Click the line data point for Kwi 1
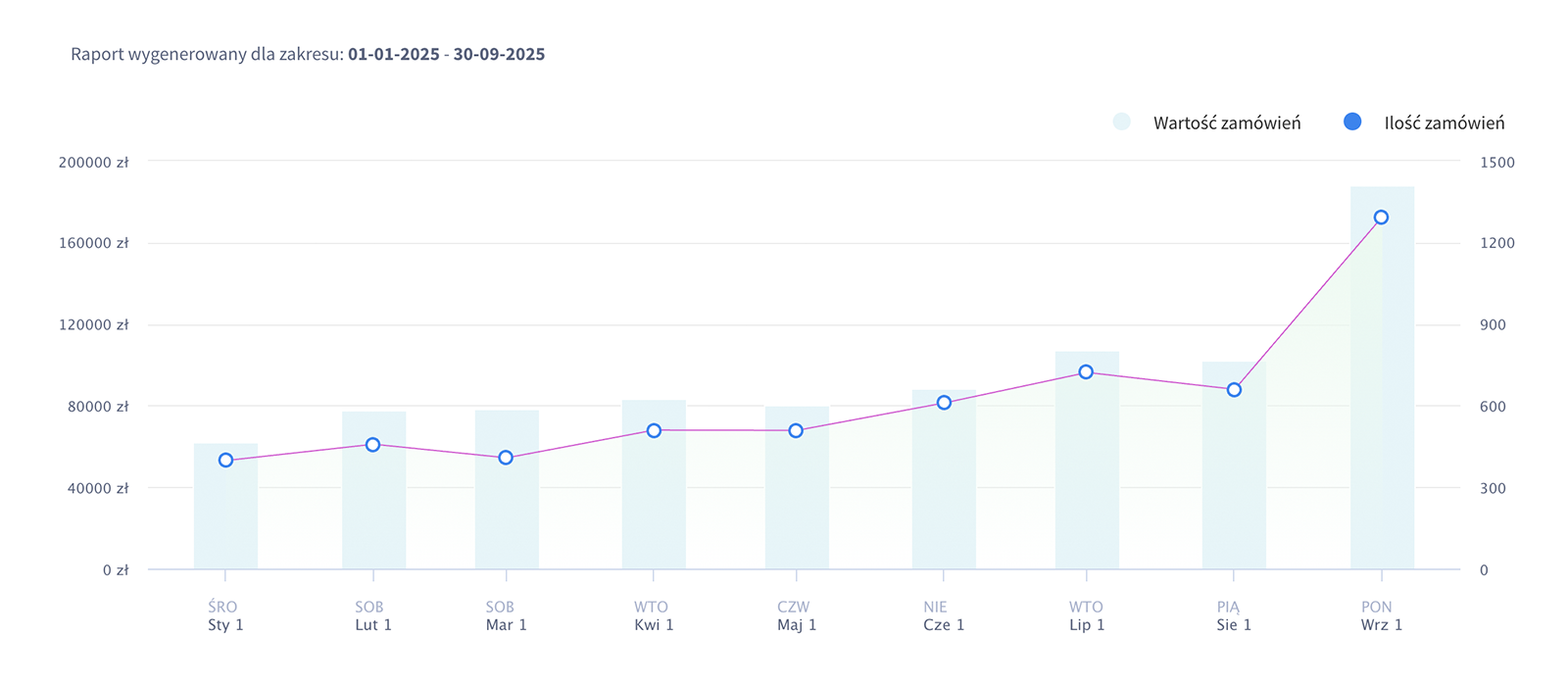The height and width of the screenshot is (686, 1568). pos(654,430)
